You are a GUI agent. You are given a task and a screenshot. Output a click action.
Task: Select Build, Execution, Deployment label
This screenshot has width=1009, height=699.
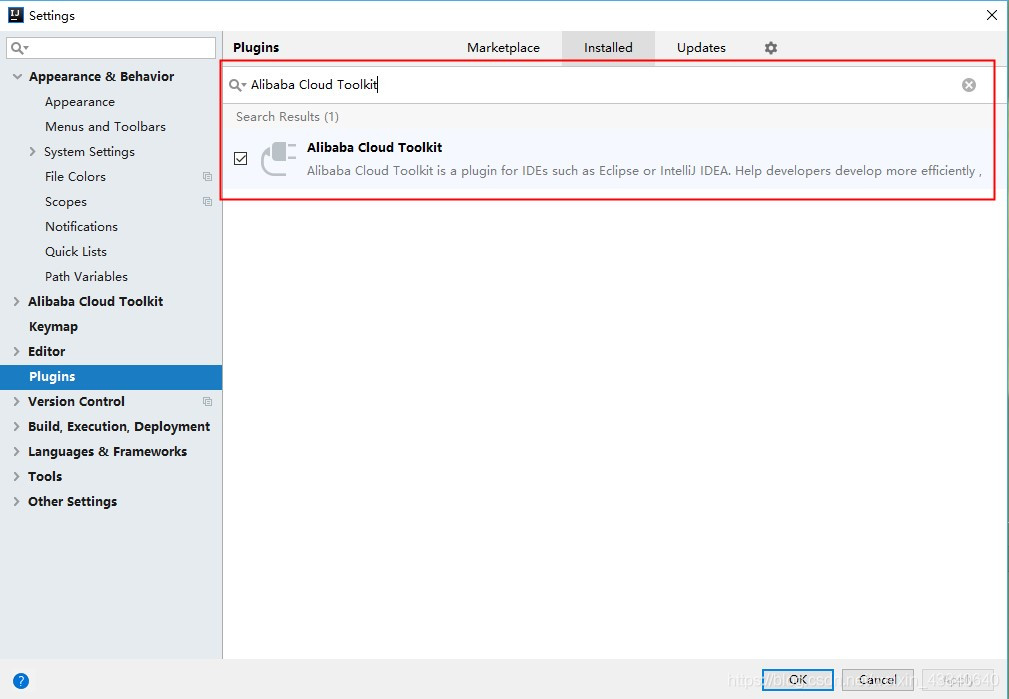pos(119,426)
